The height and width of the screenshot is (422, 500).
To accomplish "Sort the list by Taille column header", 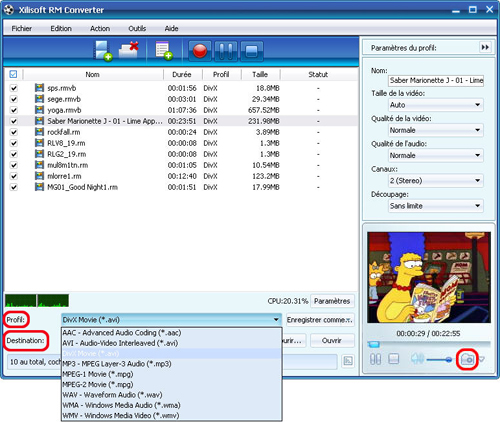I will [x=260, y=74].
